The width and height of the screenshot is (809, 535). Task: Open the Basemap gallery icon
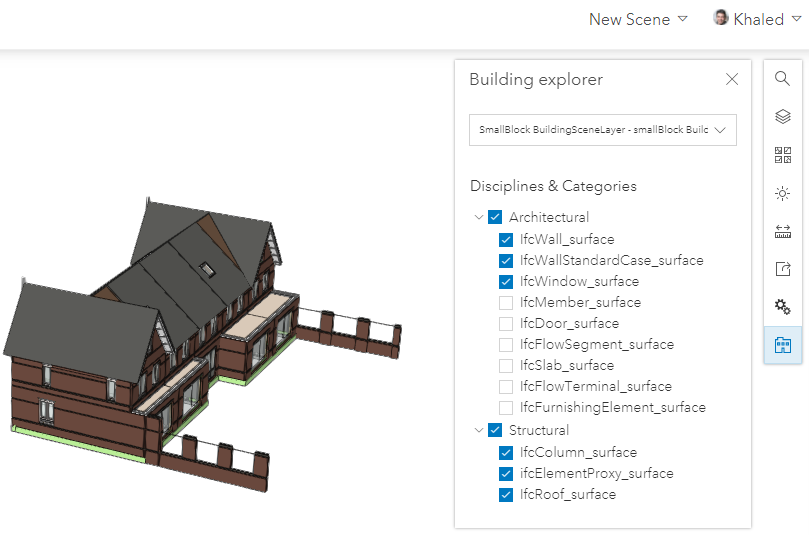pyautogui.click(x=782, y=155)
